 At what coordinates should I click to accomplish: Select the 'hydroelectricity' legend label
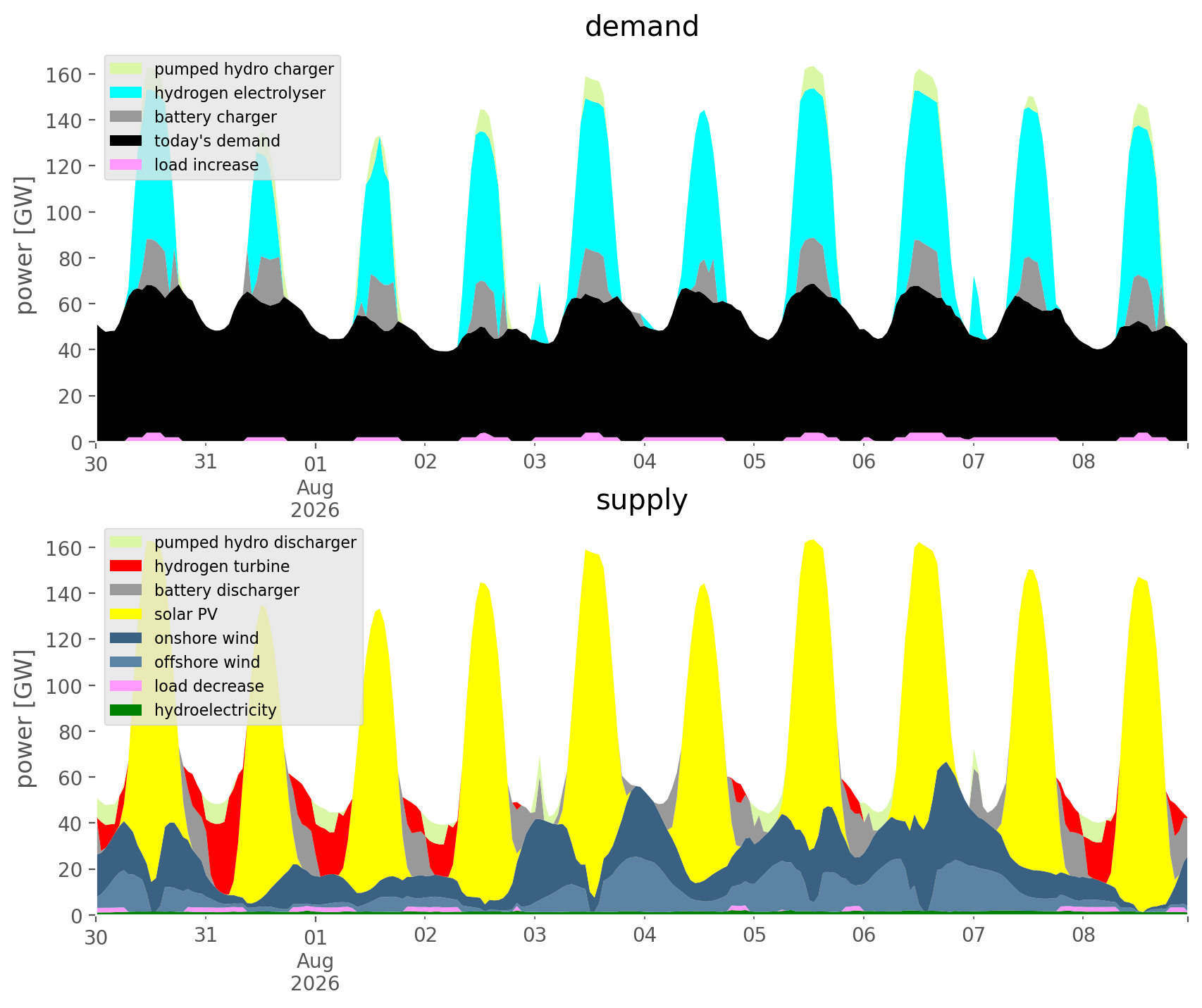216,711
